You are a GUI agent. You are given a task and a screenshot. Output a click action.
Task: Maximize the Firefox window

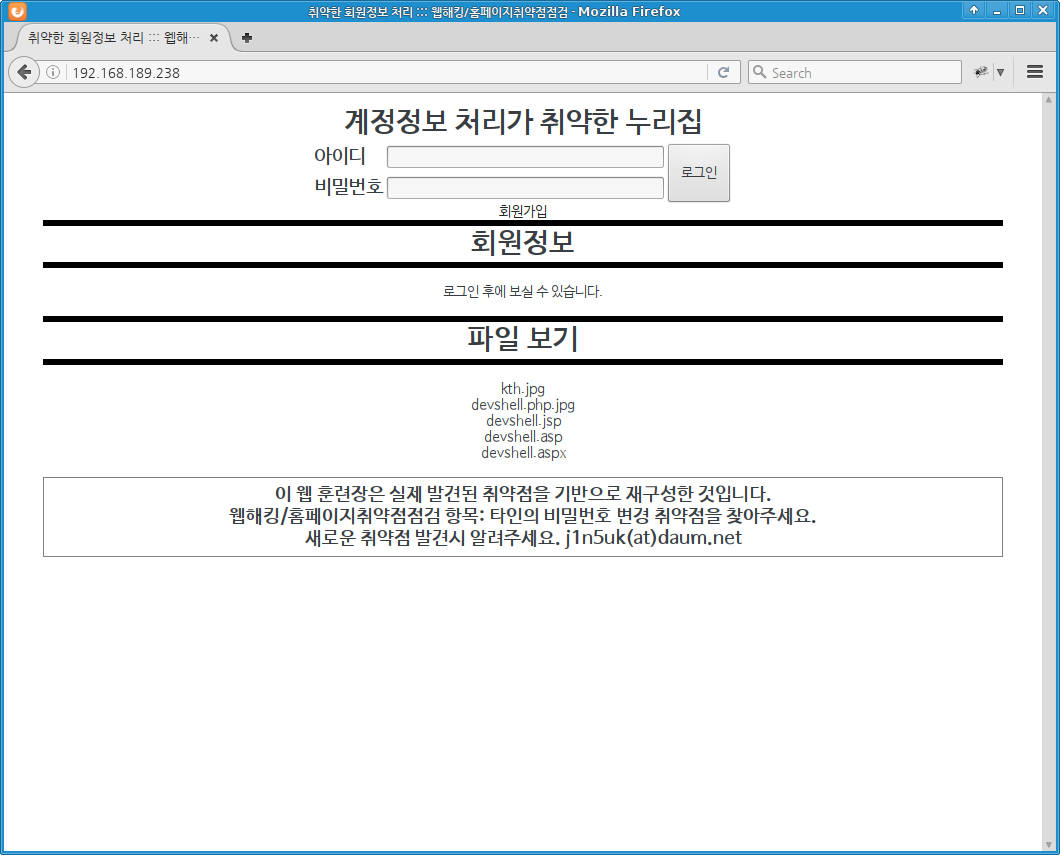[1019, 10]
